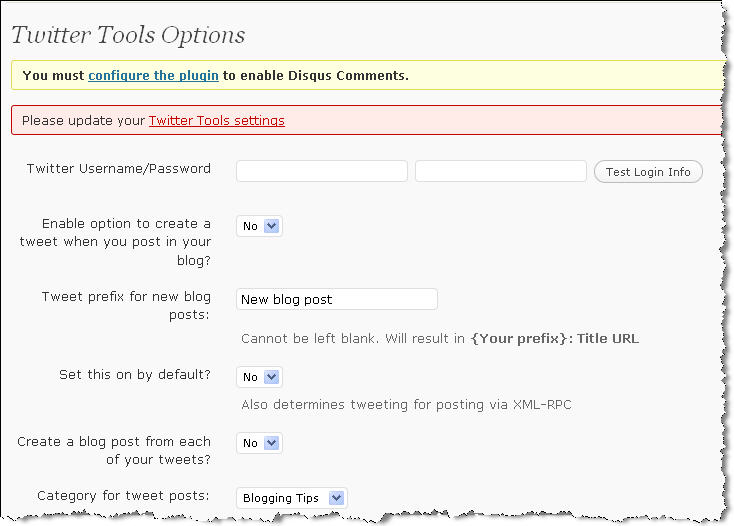Open the 'Create a blog post from each tweet' dropdown
This screenshot has height=526, width=734.
tap(259, 443)
